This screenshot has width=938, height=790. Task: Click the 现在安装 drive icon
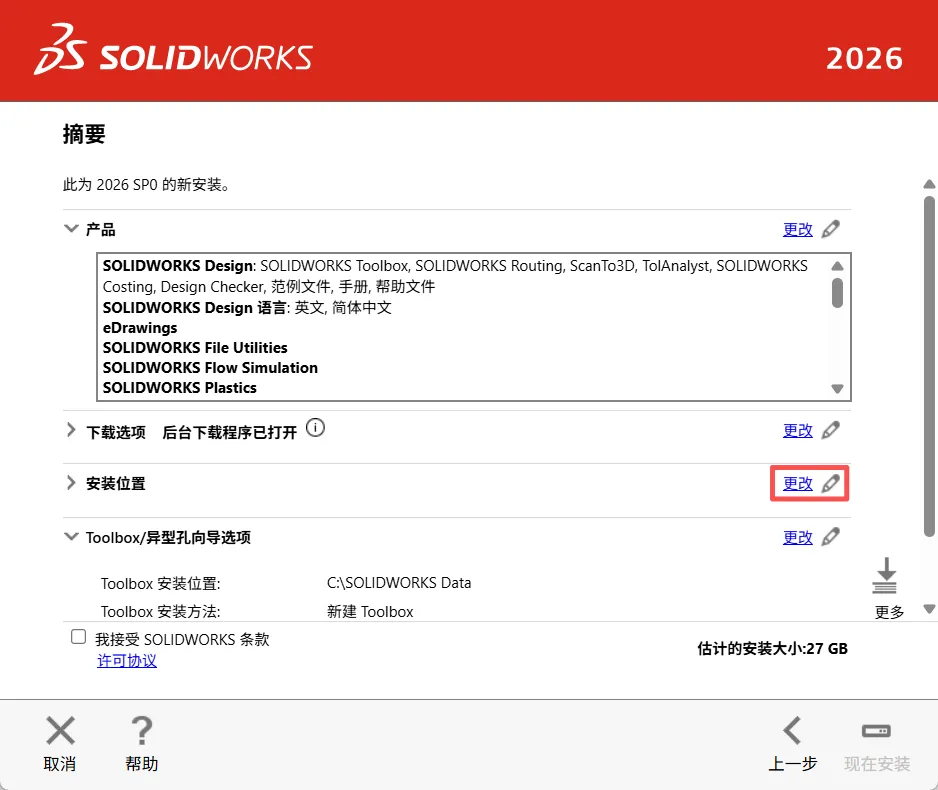(x=876, y=731)
